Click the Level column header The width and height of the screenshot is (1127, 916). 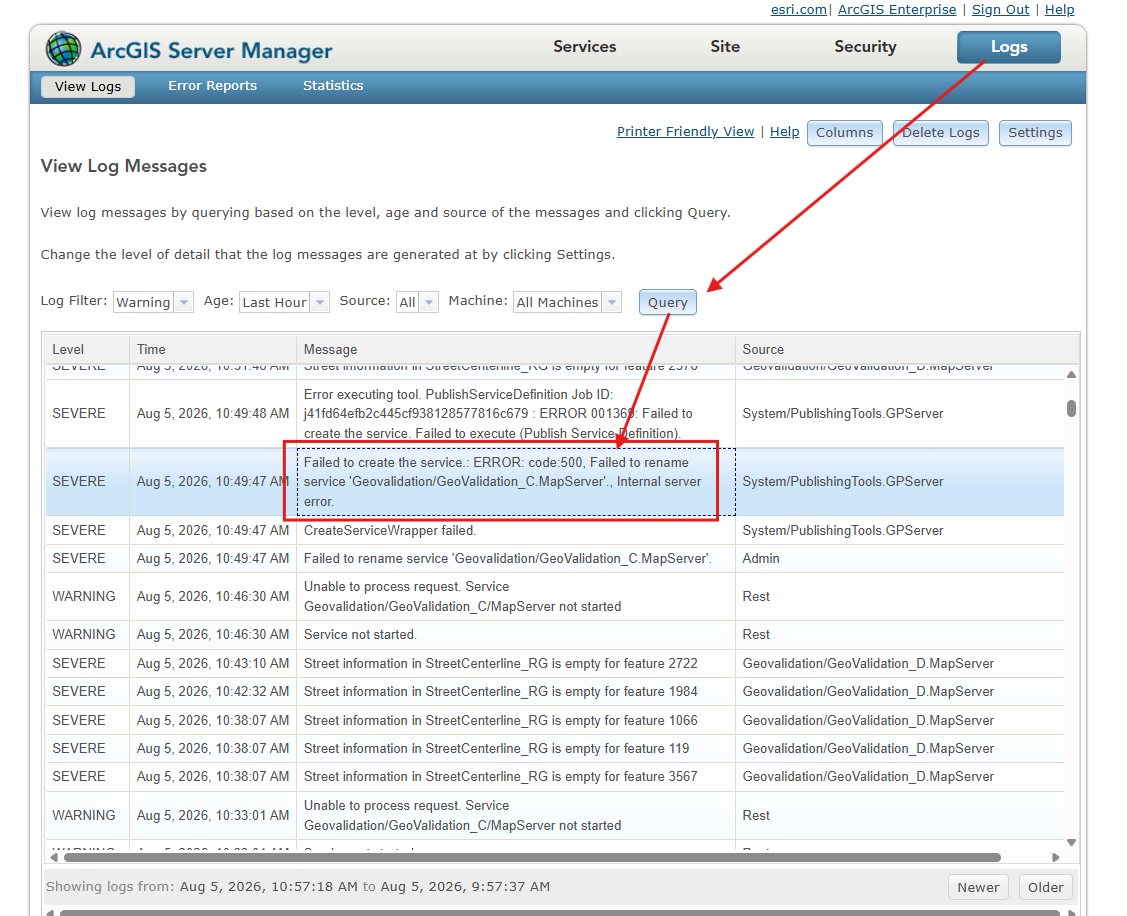pyautogui.click(x=88, y=349)
